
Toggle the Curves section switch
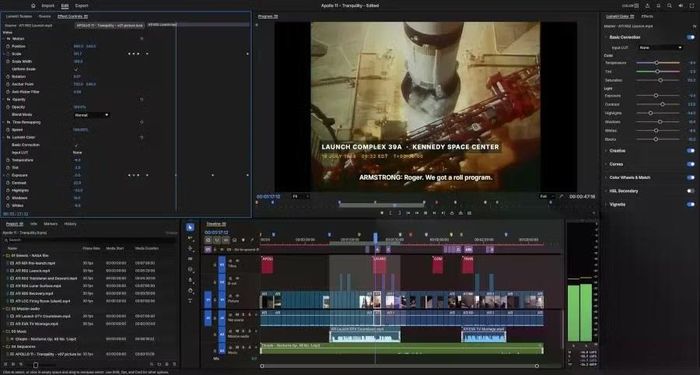691,164
